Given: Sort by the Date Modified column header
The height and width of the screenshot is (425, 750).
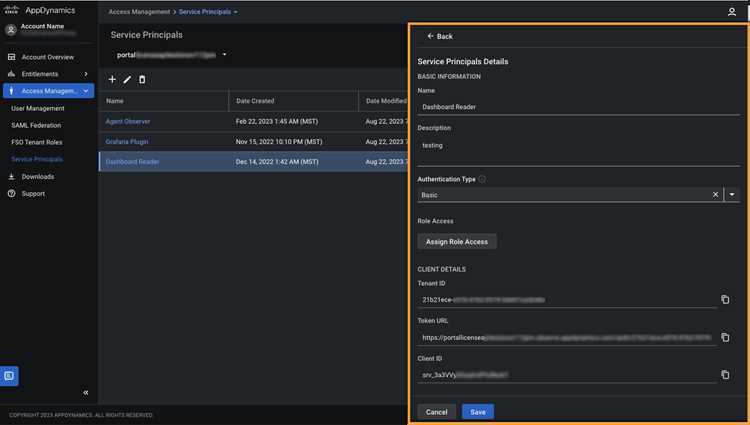Looking at the screenshot, I should pos(386,101).
